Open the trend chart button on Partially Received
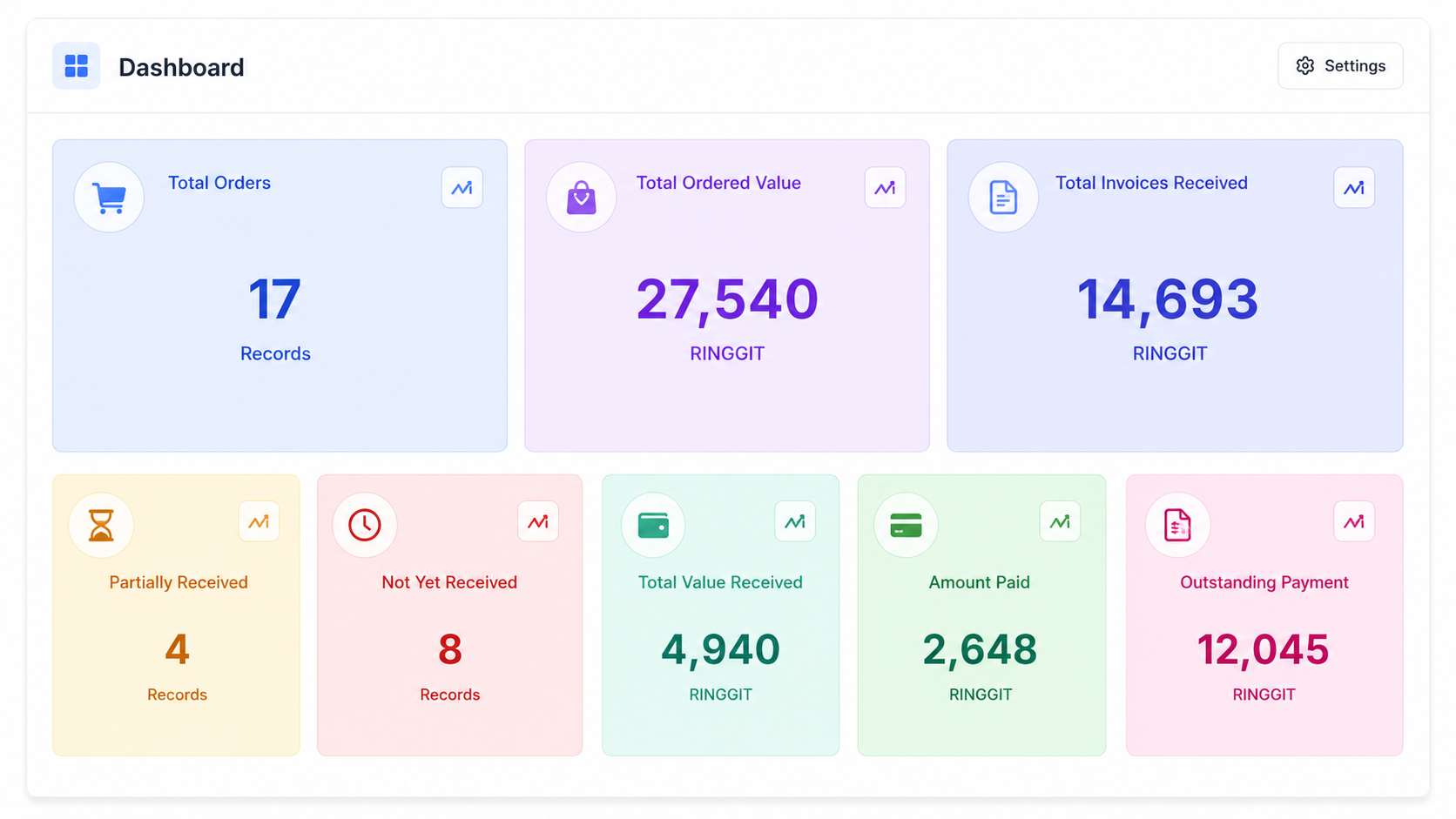 pyautogui.click(x=259, y=521)
